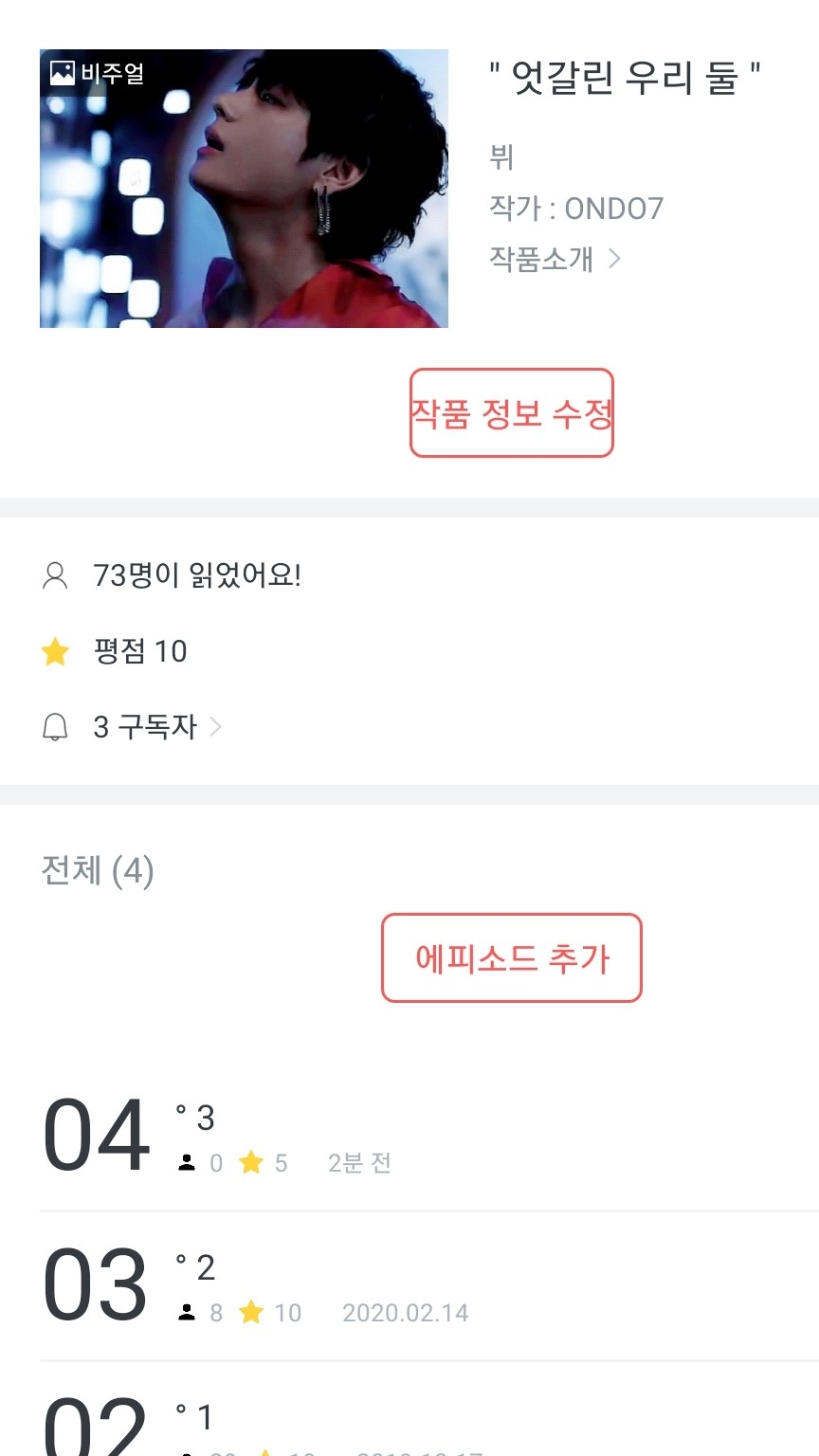The width and height of the screenshot is (819, 1456).
Task: Click the 비주얼 image badge icon
Action: [x=63, y=73]
